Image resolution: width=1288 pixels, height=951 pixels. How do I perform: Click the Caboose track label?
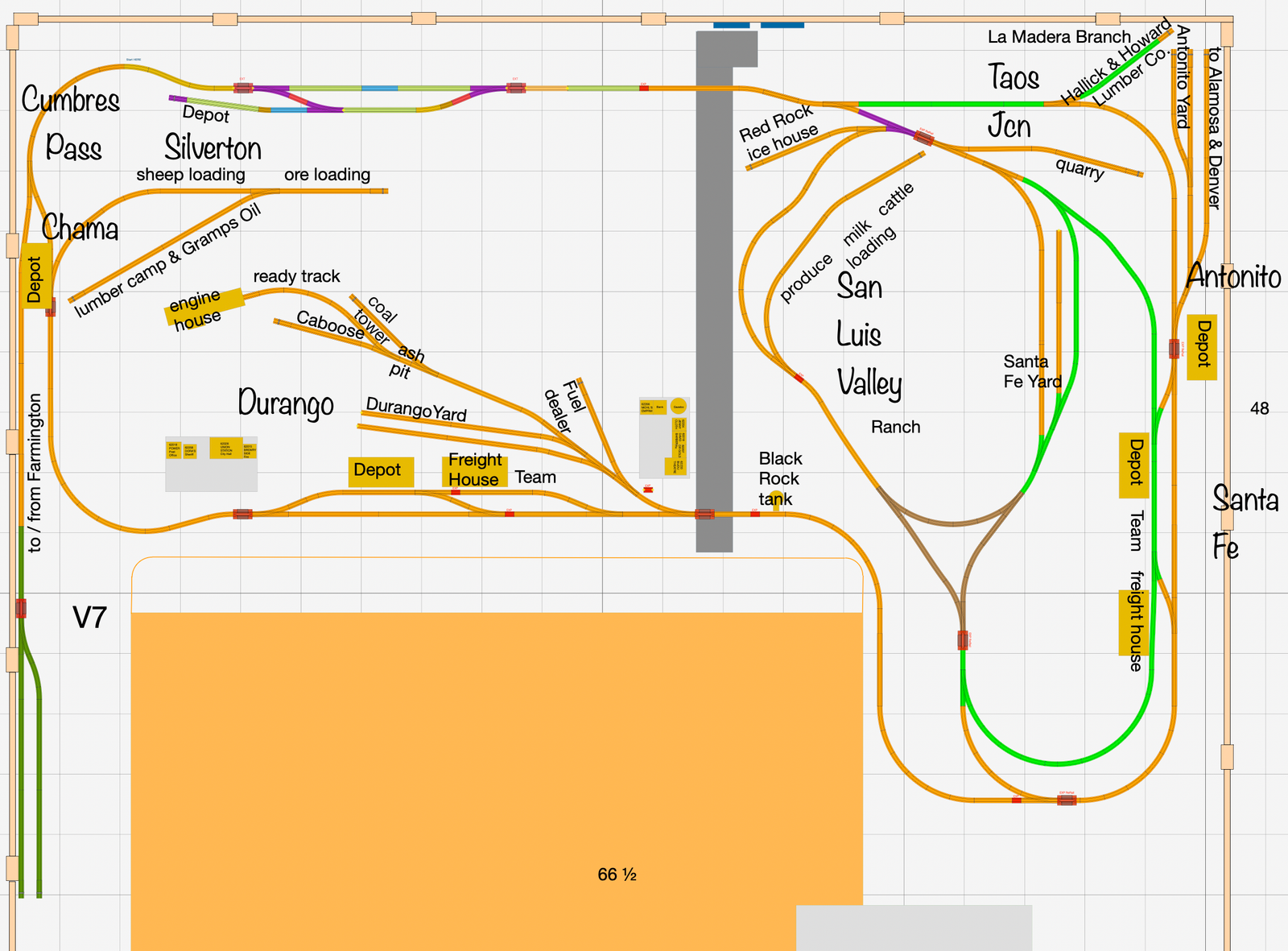(330, 324)
